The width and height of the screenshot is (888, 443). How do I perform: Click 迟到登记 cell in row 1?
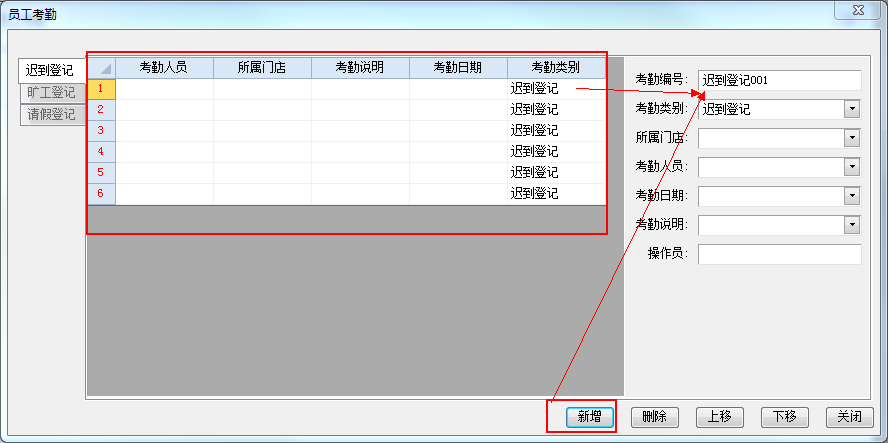pos(556,89)
